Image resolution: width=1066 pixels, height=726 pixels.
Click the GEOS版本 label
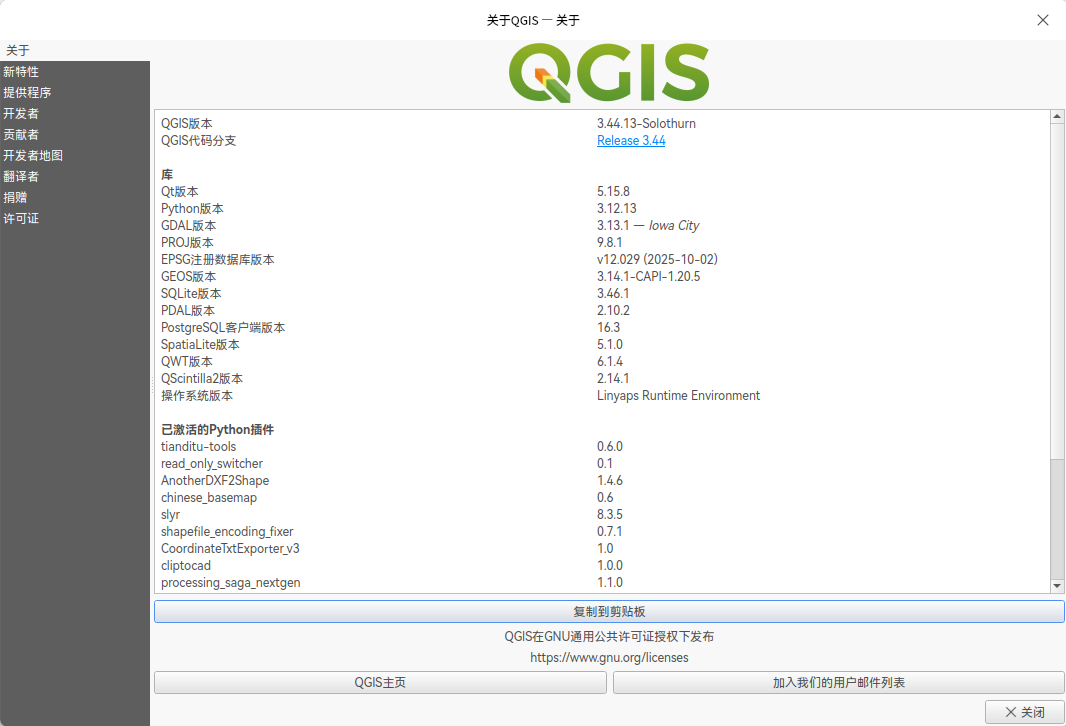(188, 277)
